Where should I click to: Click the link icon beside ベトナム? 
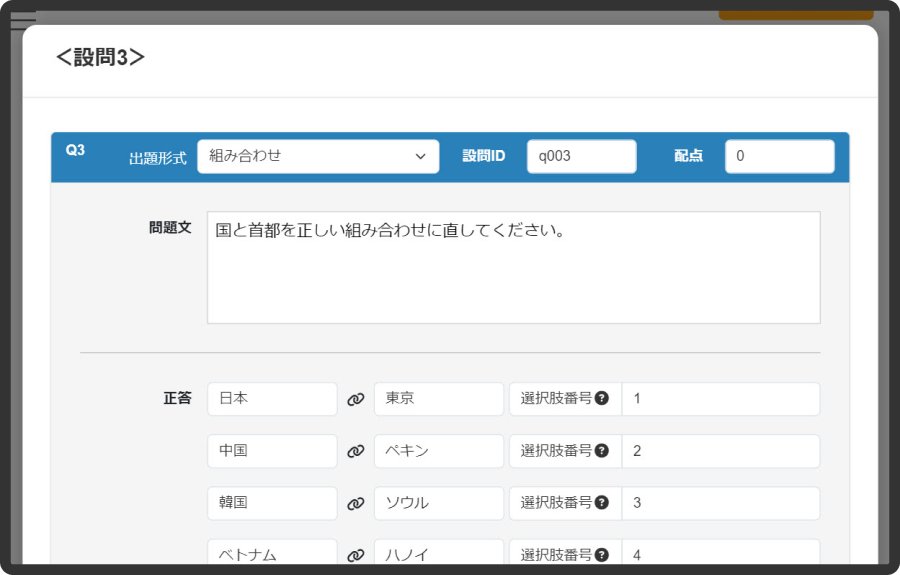coord(356,555)
